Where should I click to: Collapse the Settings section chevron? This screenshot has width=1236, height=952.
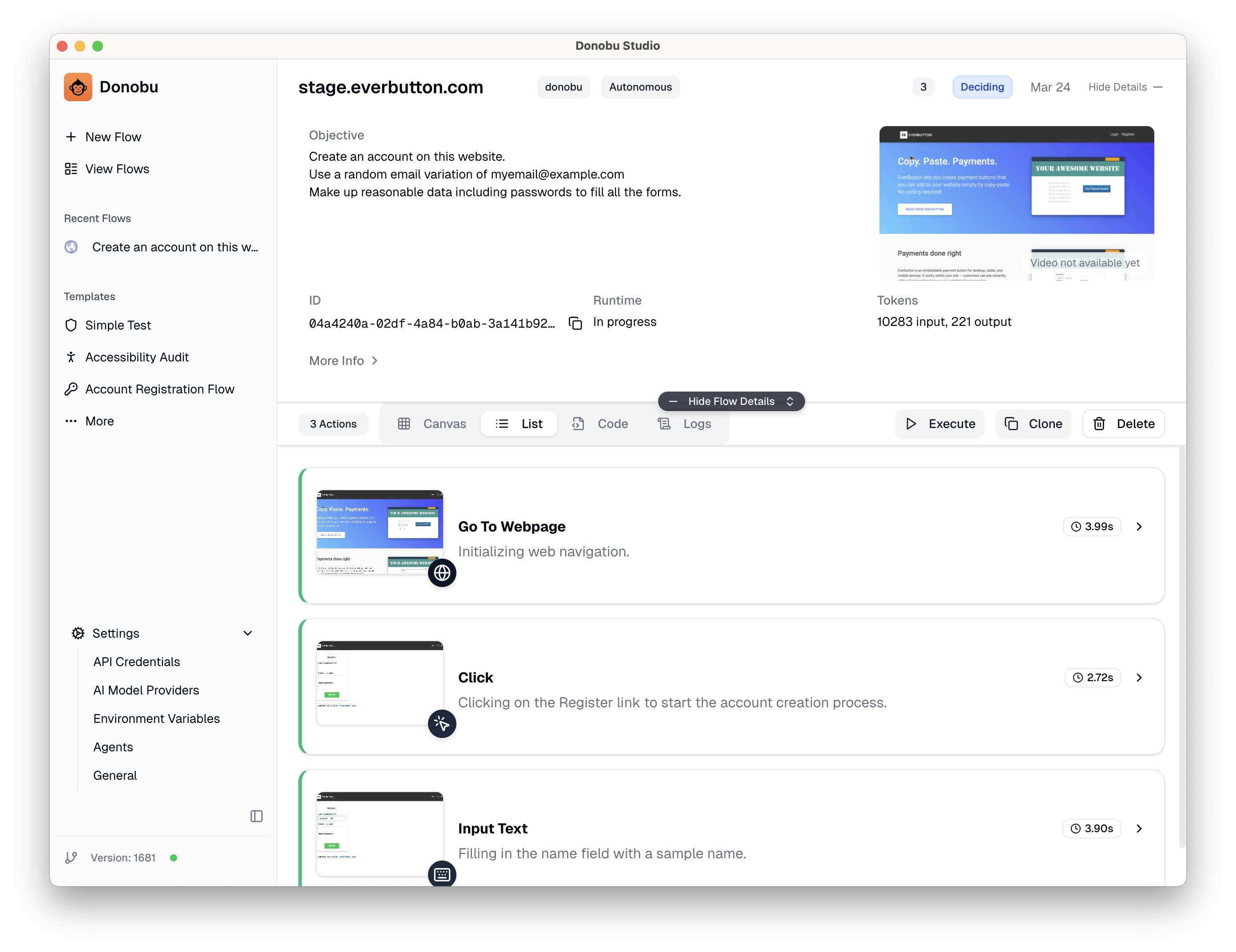(x=248, y=633)
